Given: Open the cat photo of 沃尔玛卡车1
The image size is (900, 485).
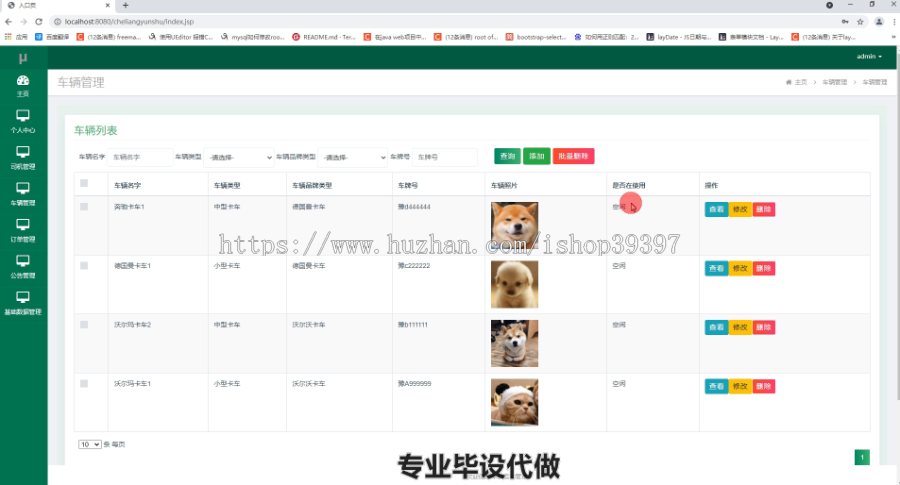Looking at the screenshot, I should pyautogui.click(x=514, y=402).
